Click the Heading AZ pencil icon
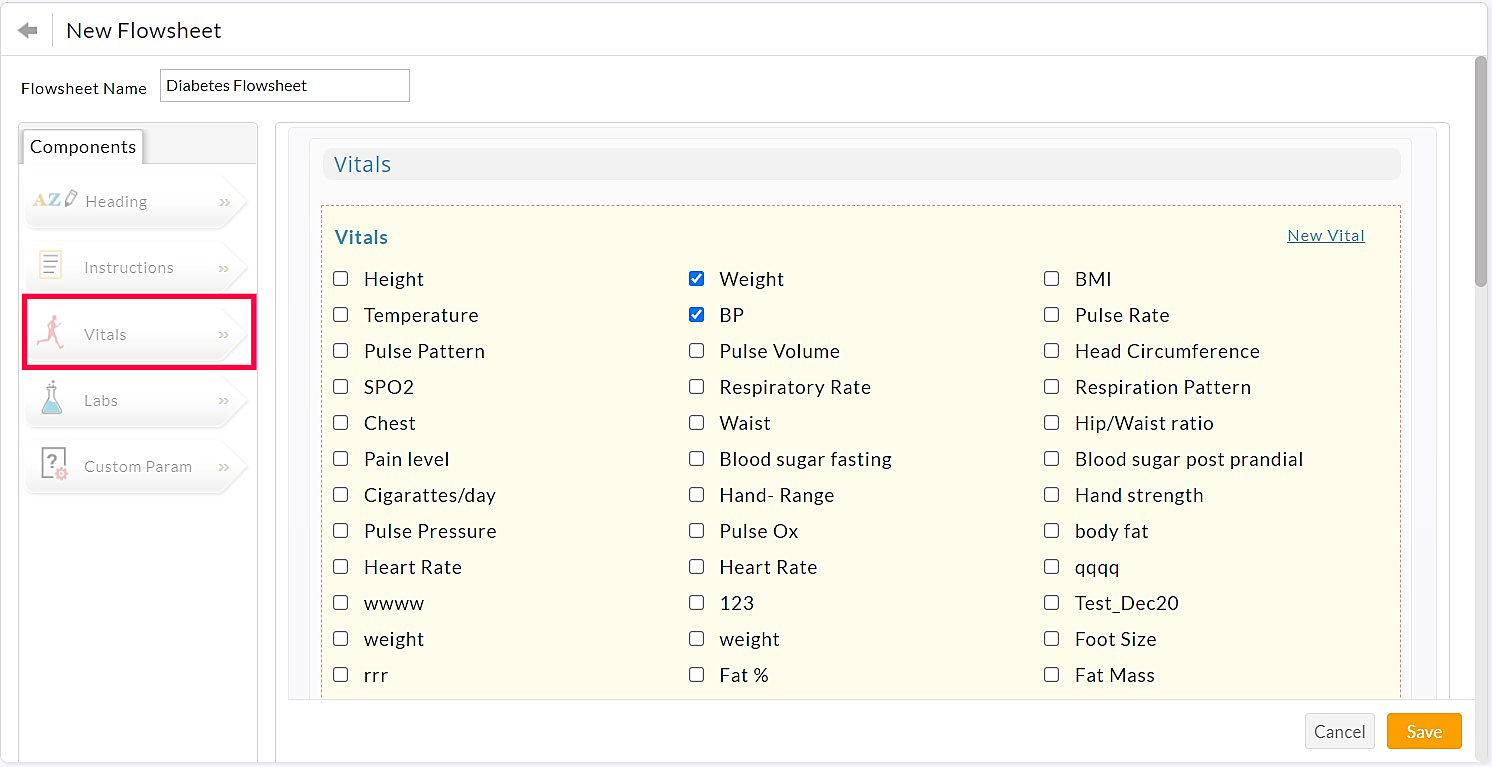Screen dimensions: 1492x767 [54, 200]
